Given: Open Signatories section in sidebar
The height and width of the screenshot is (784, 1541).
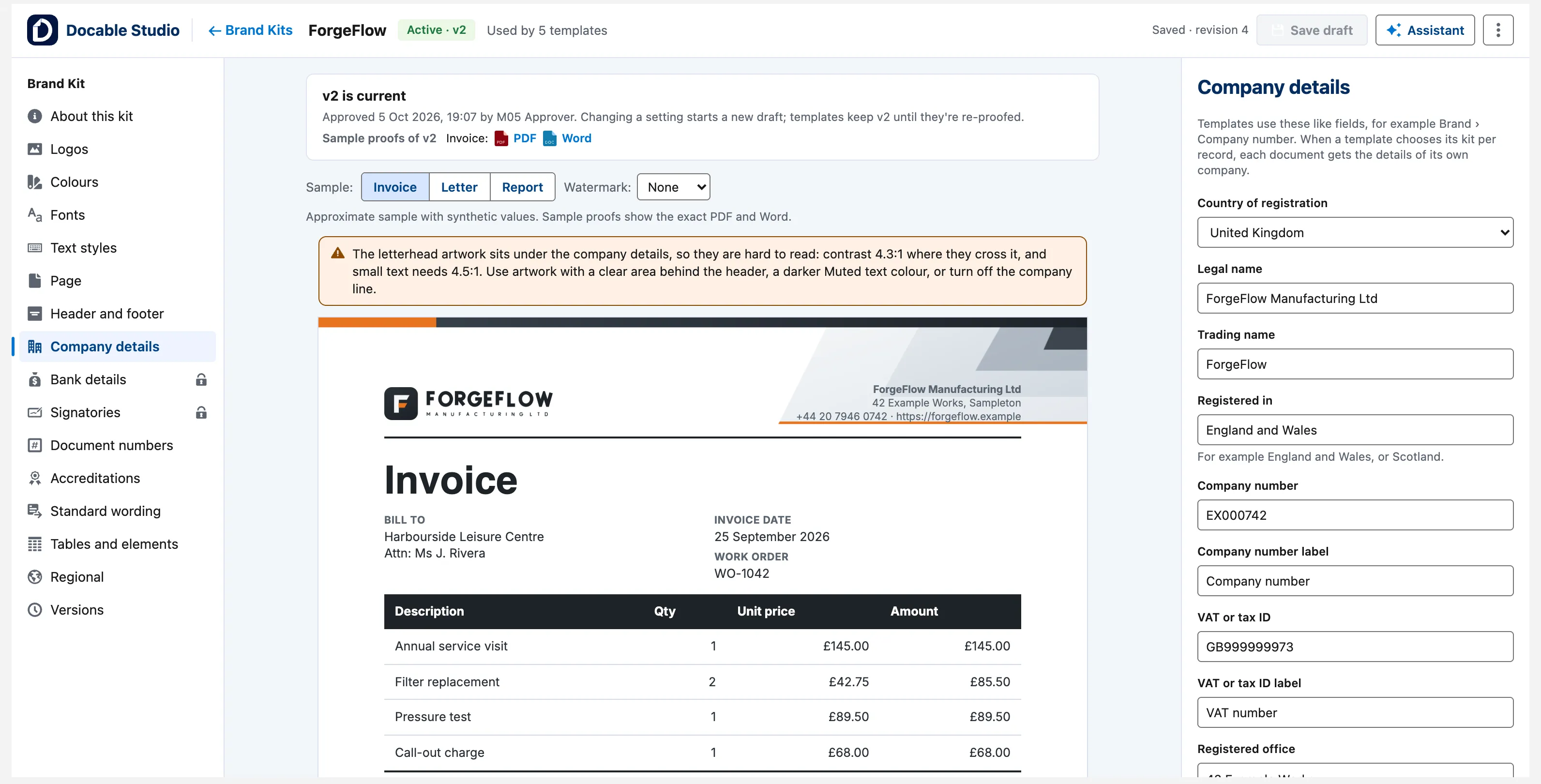Looking at the screenshot, I should point(117,412).
